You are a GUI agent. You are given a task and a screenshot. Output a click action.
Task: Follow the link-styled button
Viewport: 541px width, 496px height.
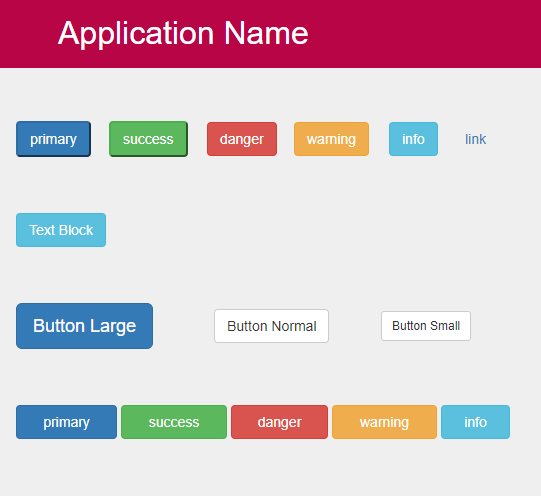(475, 139)
